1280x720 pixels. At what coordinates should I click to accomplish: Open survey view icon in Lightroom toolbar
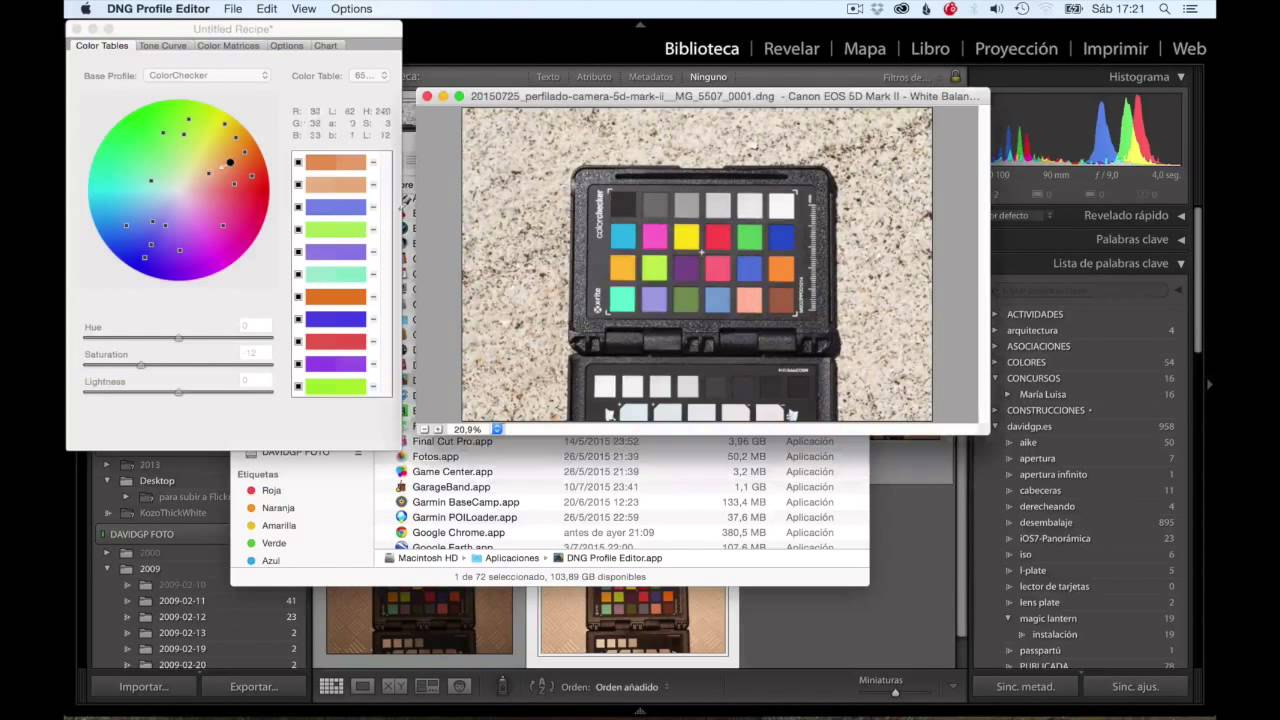(x=427, y=686)
